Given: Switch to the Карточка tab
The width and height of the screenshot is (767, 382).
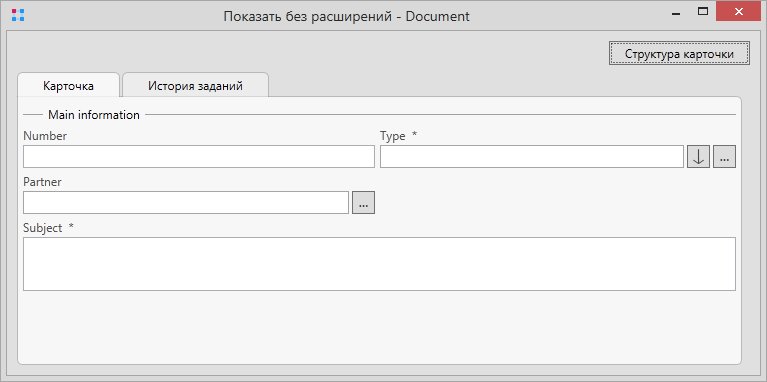Looking at the screenshot, I should [68, 85].
